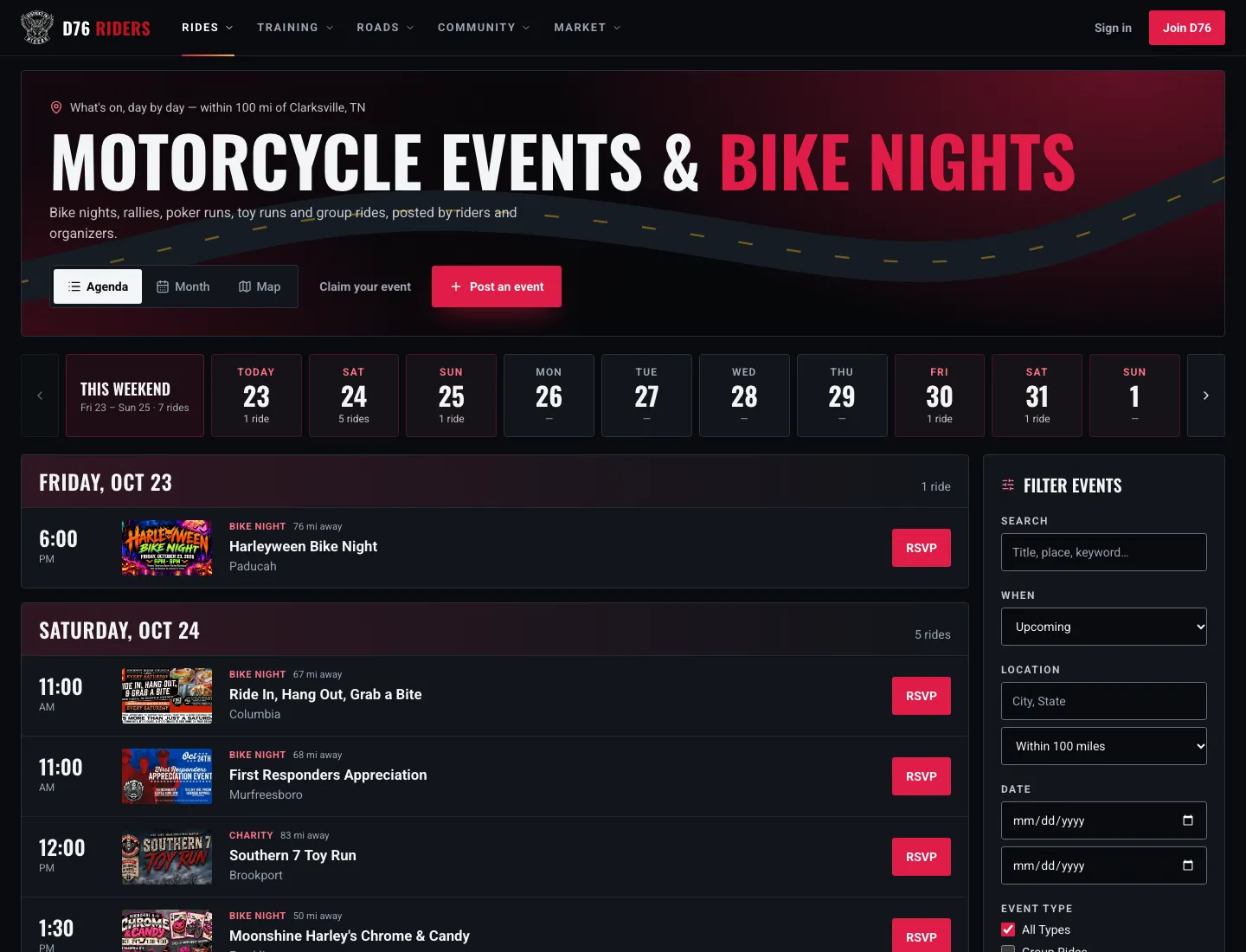
Task: Click the Join D76 button
Action: (x=1187, y=28)
